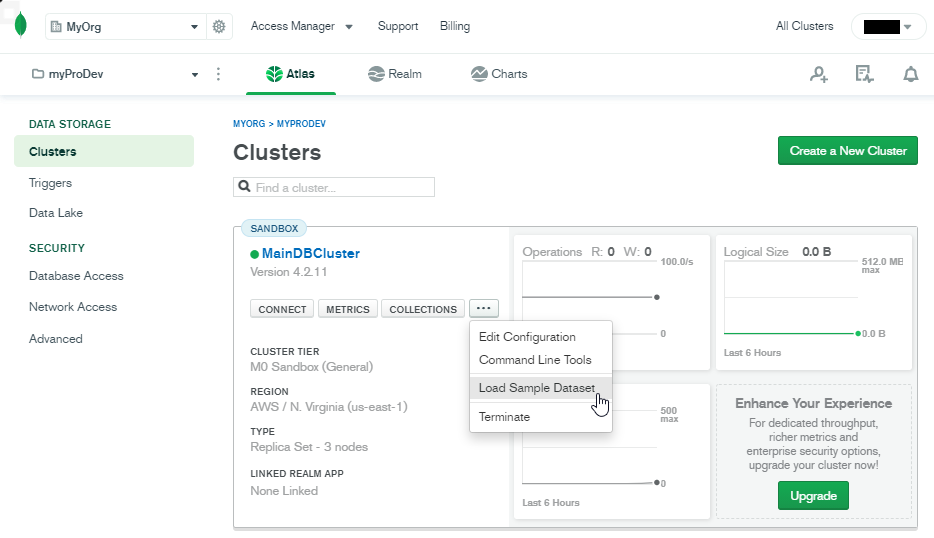Click the Find a cluster search field
Screen dimensions: 934x538
pos(334,187)
